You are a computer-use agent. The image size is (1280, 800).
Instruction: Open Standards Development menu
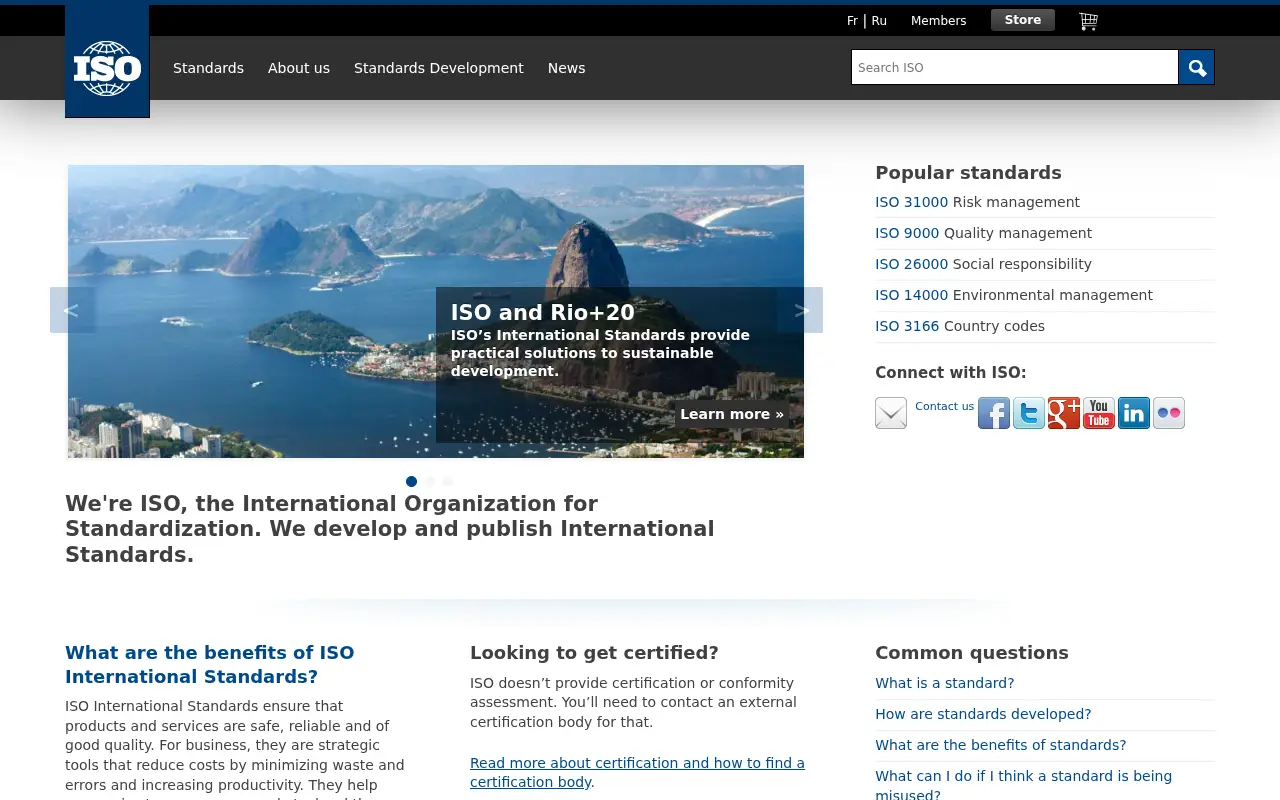(439, 68)
